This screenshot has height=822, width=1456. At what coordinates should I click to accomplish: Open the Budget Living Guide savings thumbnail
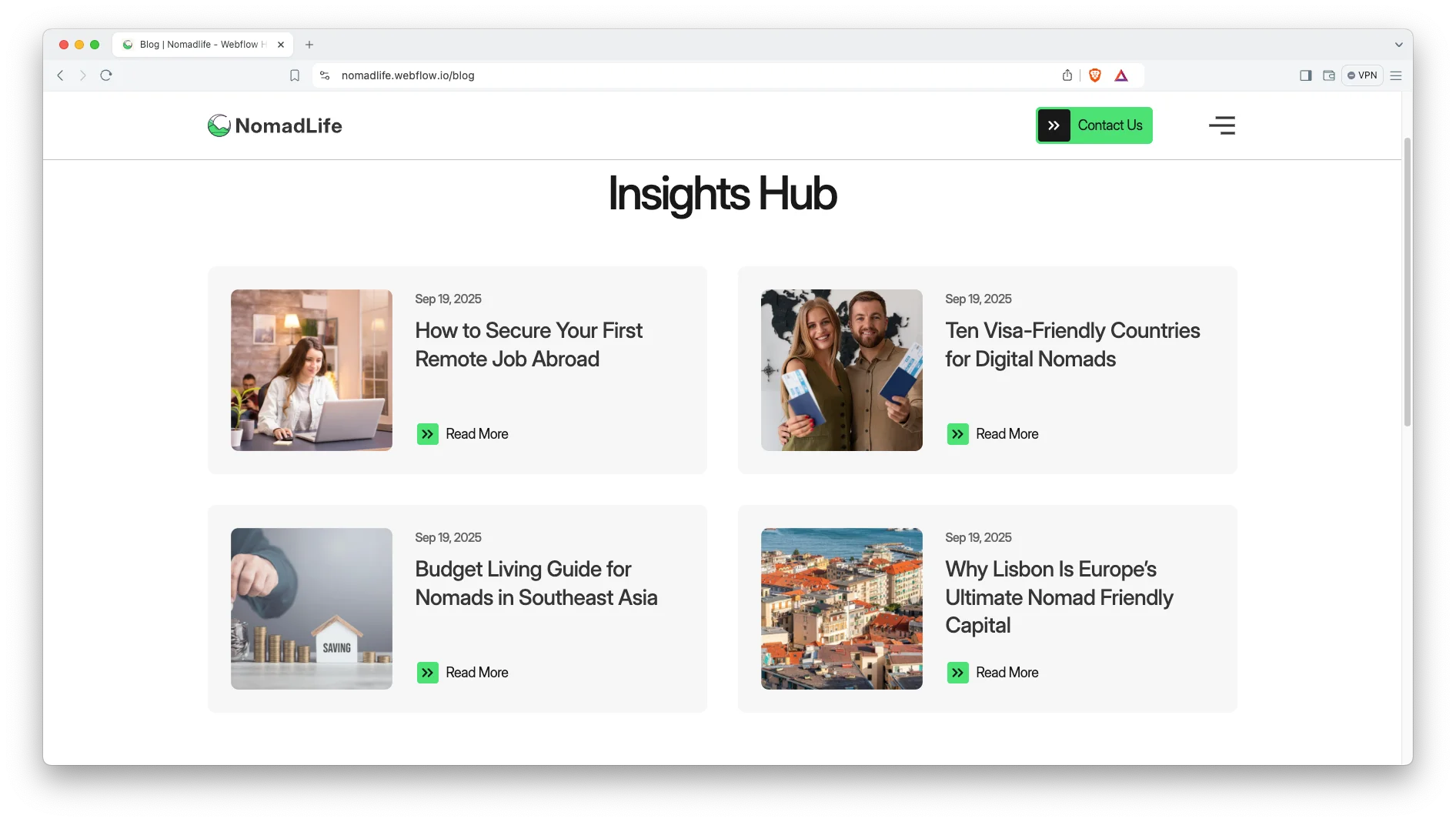[x=312, y=609]
